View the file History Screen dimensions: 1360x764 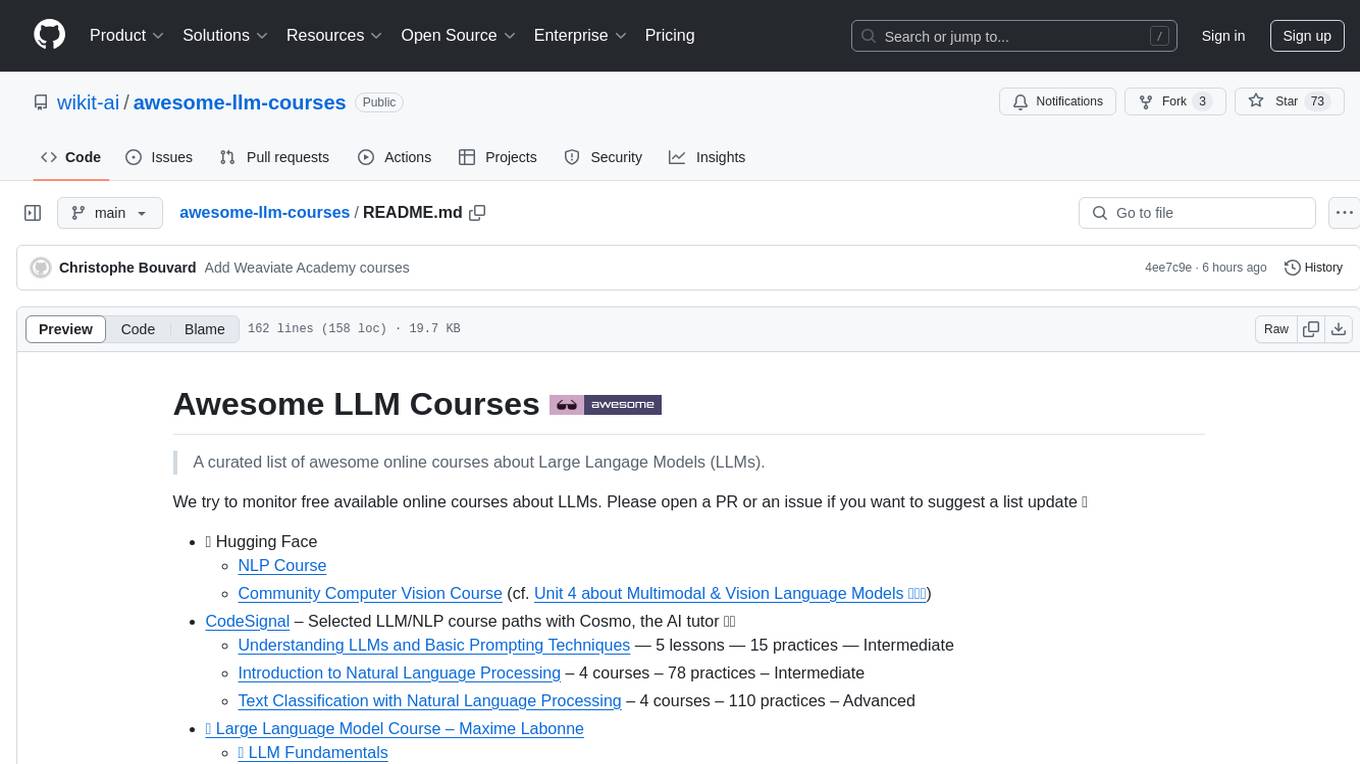(1313, 268)
